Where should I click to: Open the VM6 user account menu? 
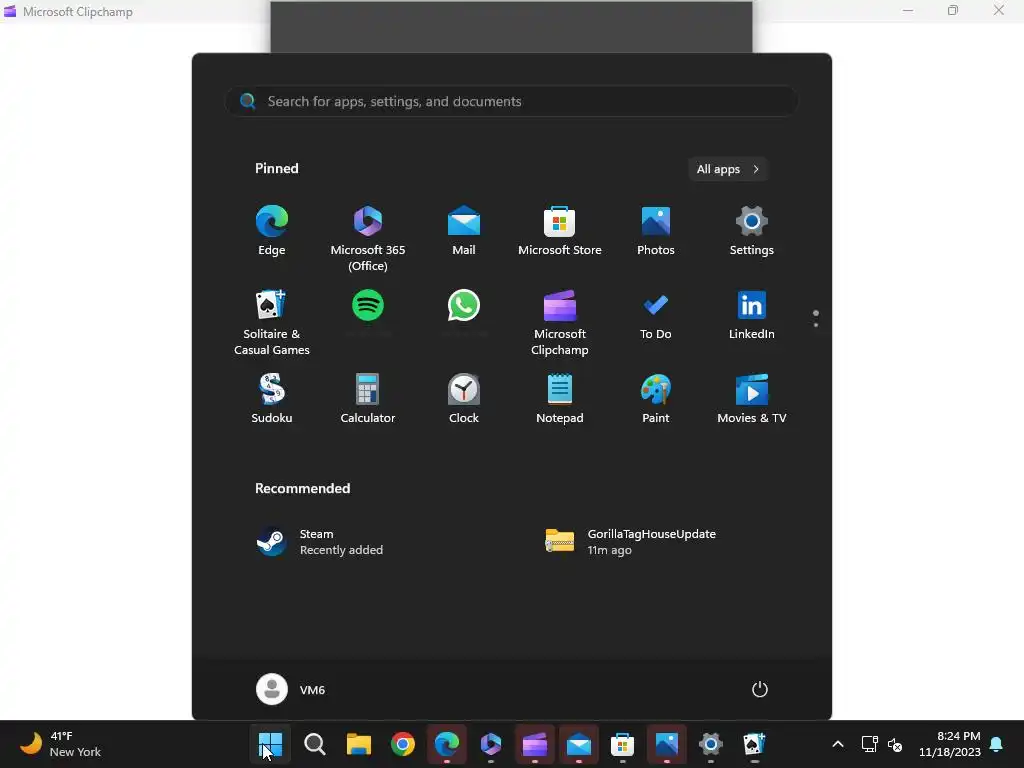[291, 690]
